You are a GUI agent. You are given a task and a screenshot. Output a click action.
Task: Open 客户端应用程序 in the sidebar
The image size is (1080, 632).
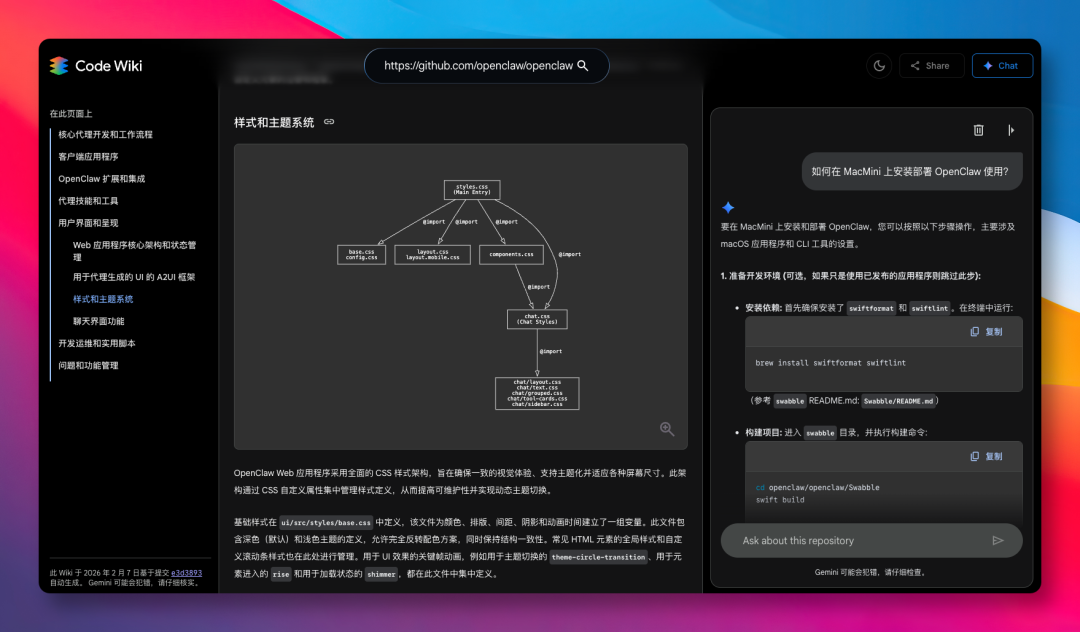tap(88, 156)
